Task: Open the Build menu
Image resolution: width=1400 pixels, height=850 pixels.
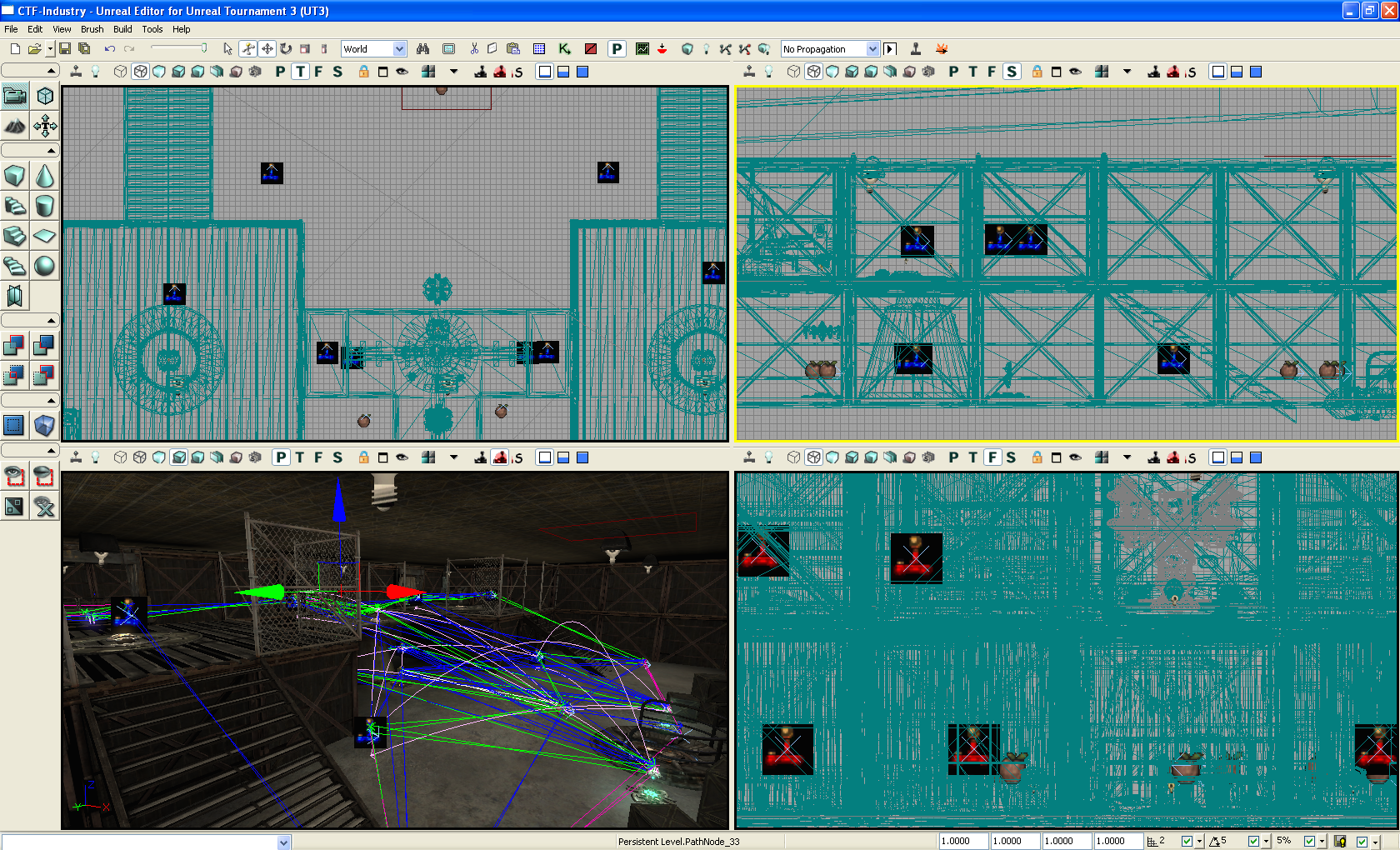Action: [122, 29]
